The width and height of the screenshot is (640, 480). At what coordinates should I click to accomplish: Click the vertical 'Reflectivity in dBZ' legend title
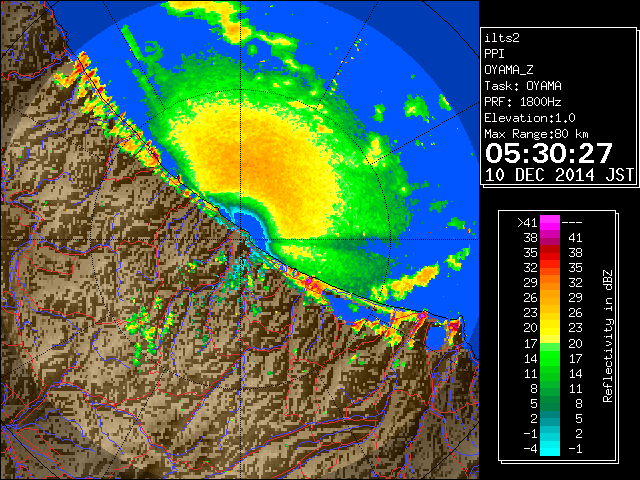point(608,336)
